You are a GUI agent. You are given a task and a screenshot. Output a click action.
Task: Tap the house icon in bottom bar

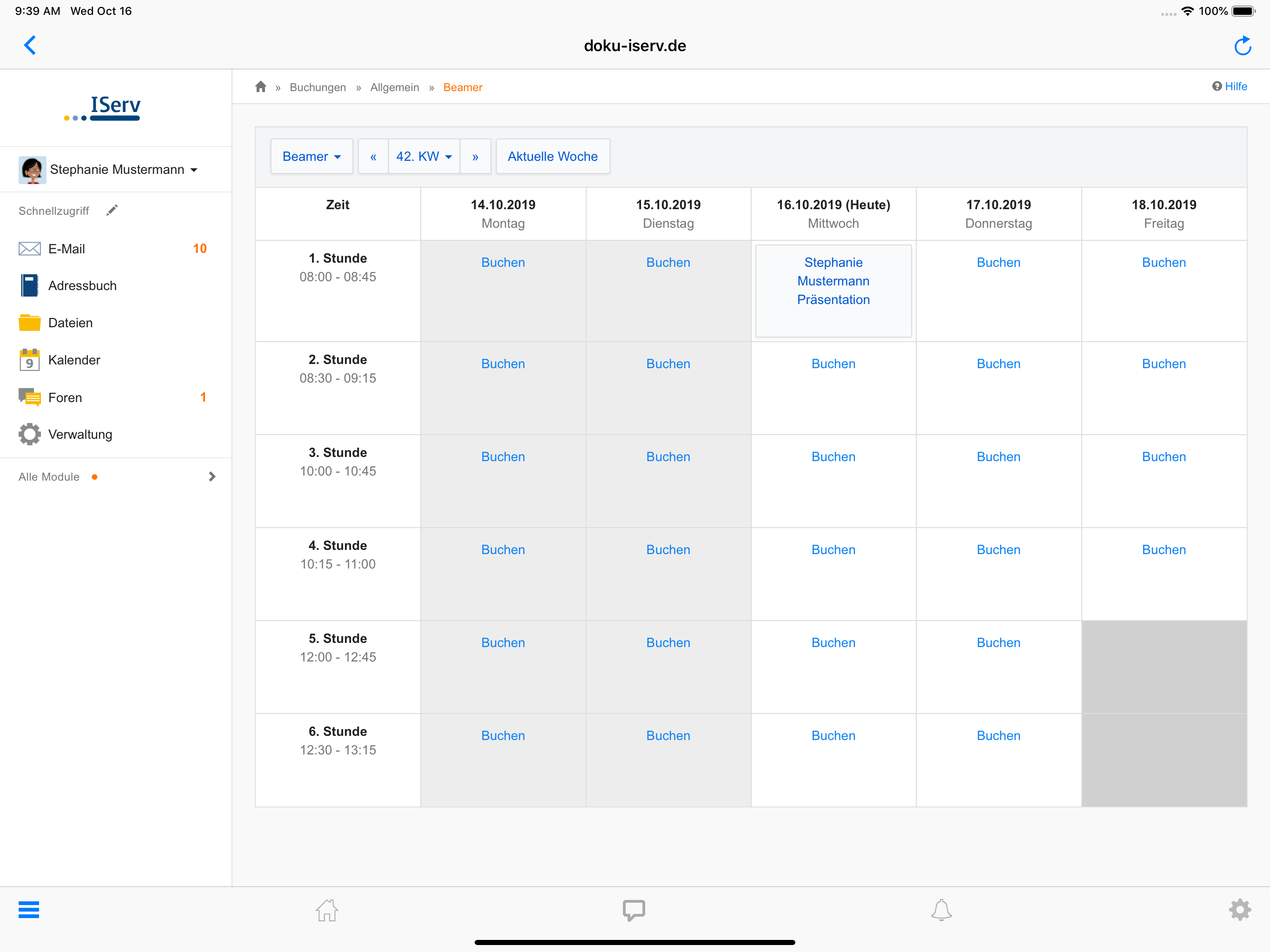tap(327, 910)
